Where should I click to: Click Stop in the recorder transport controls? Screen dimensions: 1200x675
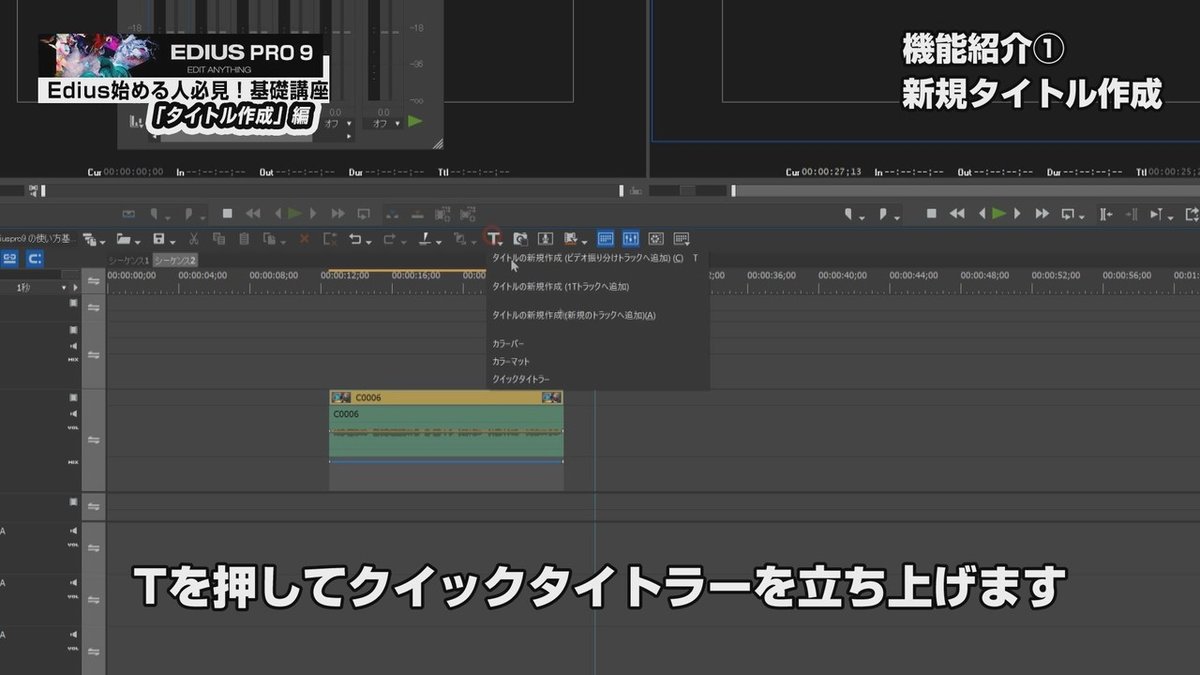[931, 213]
